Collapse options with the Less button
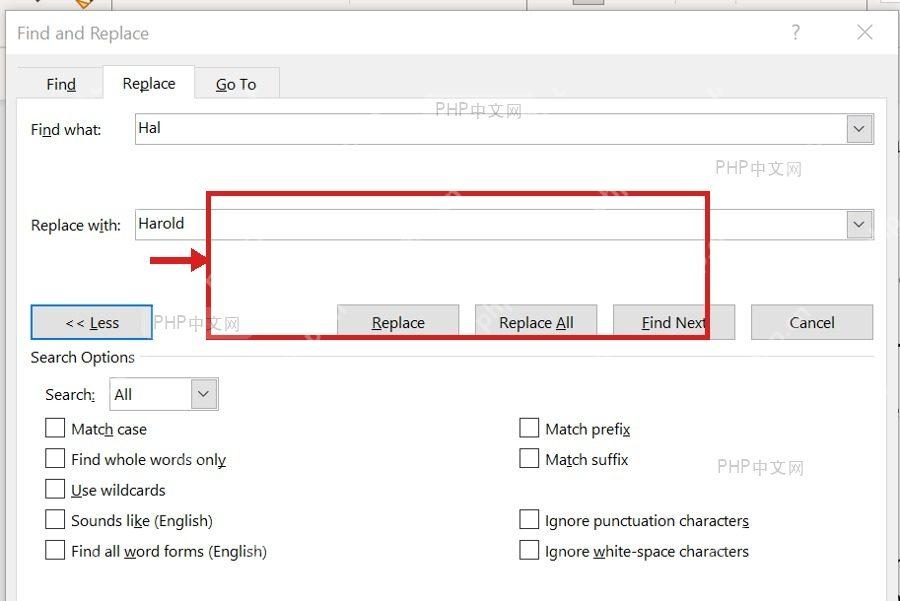This screenshot has height=601, width=900. point(92,323)
